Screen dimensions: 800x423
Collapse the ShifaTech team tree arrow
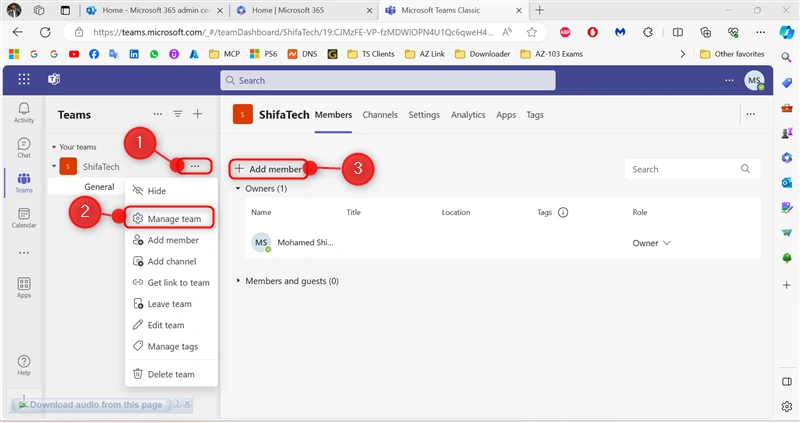pyautogui.click(x=54, y=166)
